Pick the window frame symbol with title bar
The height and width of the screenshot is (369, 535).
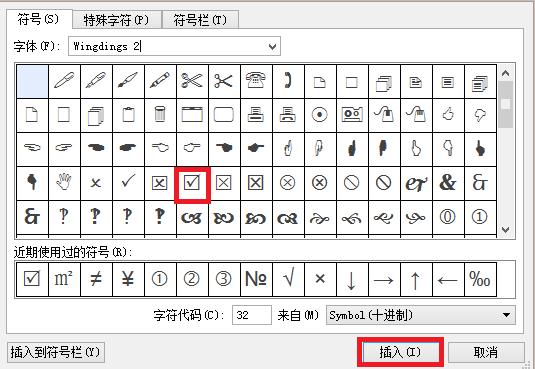(192, 115)
